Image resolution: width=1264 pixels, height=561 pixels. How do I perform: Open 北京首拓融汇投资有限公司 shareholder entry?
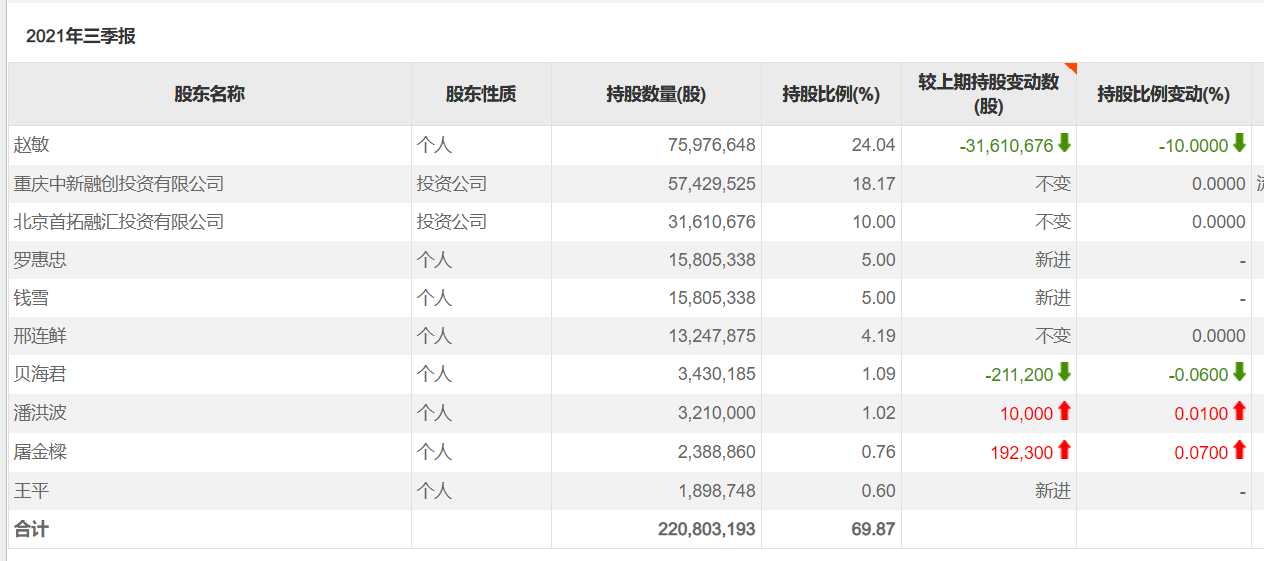pos(119,222)
